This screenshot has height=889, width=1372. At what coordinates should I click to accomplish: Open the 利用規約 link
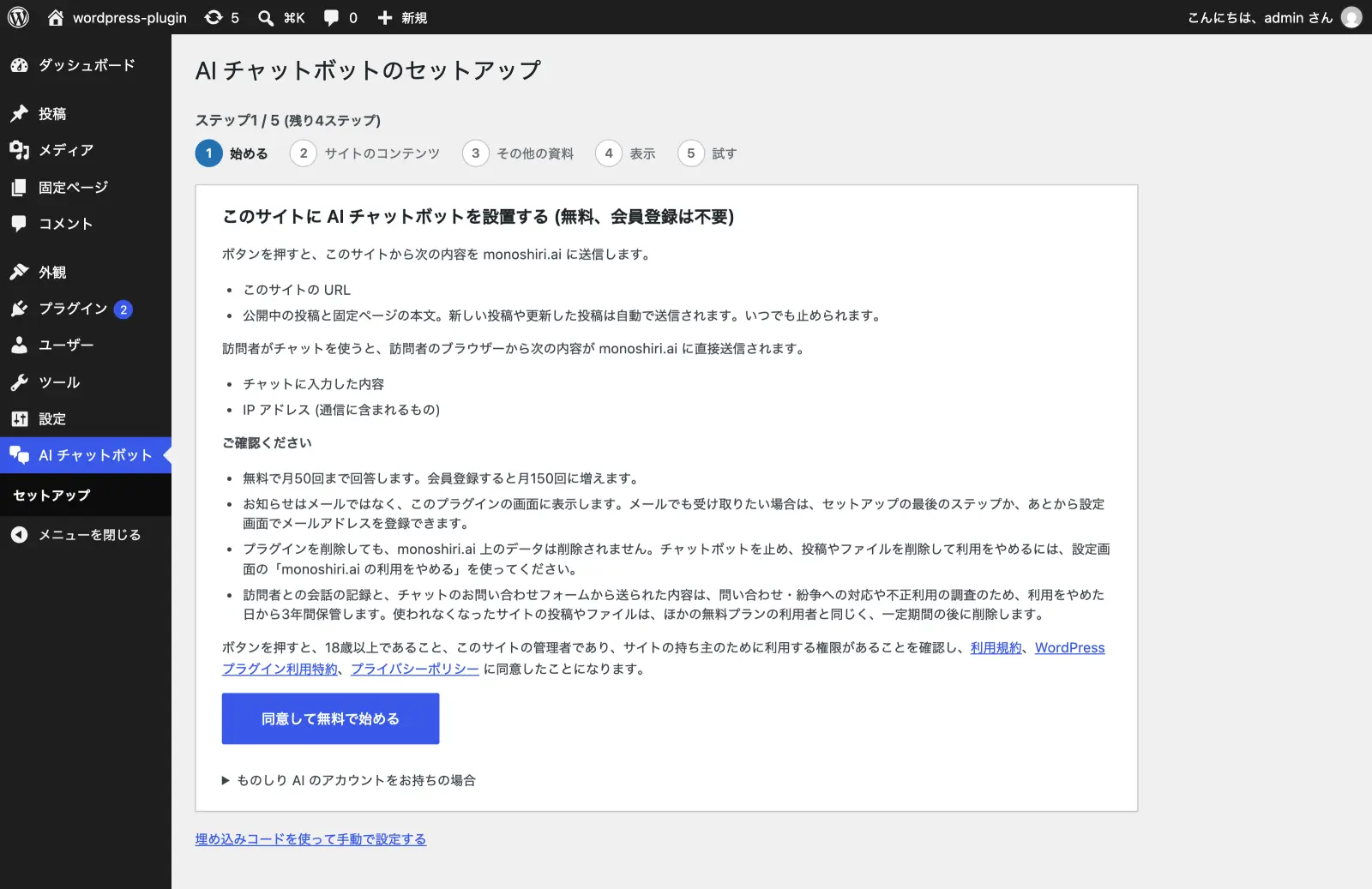coord(996,648)
